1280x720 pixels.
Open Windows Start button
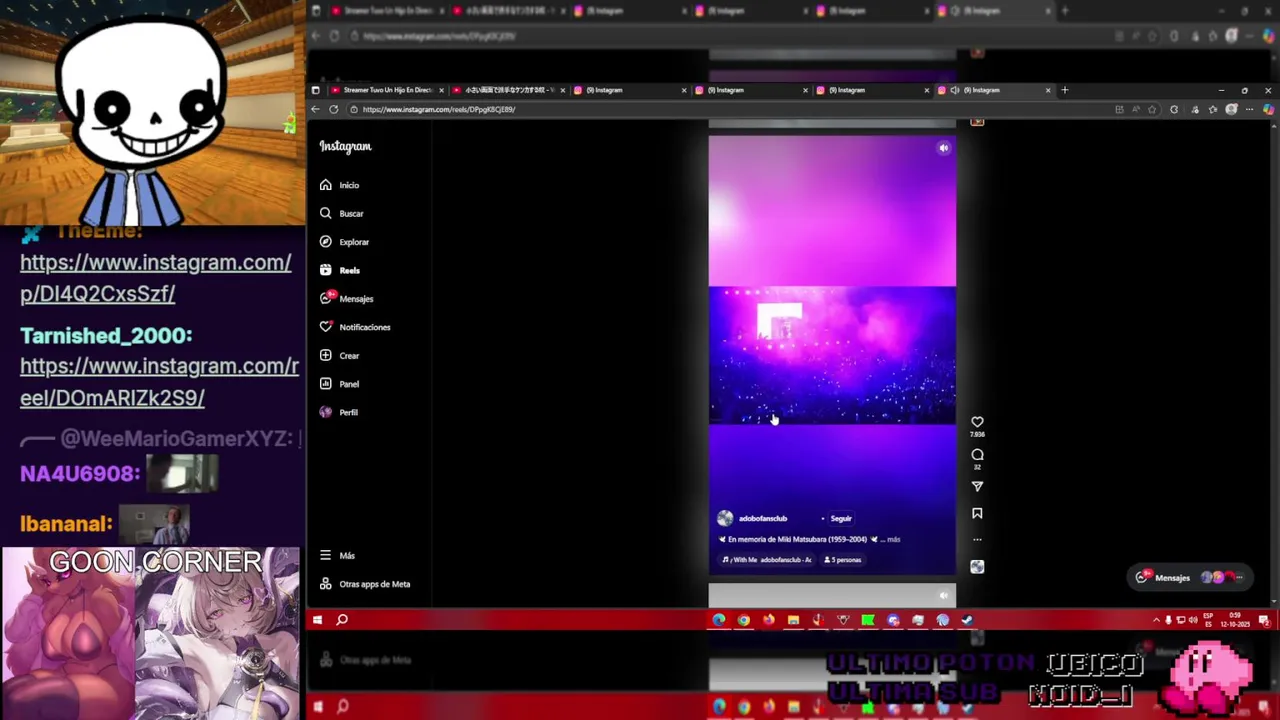pos(317,620)
